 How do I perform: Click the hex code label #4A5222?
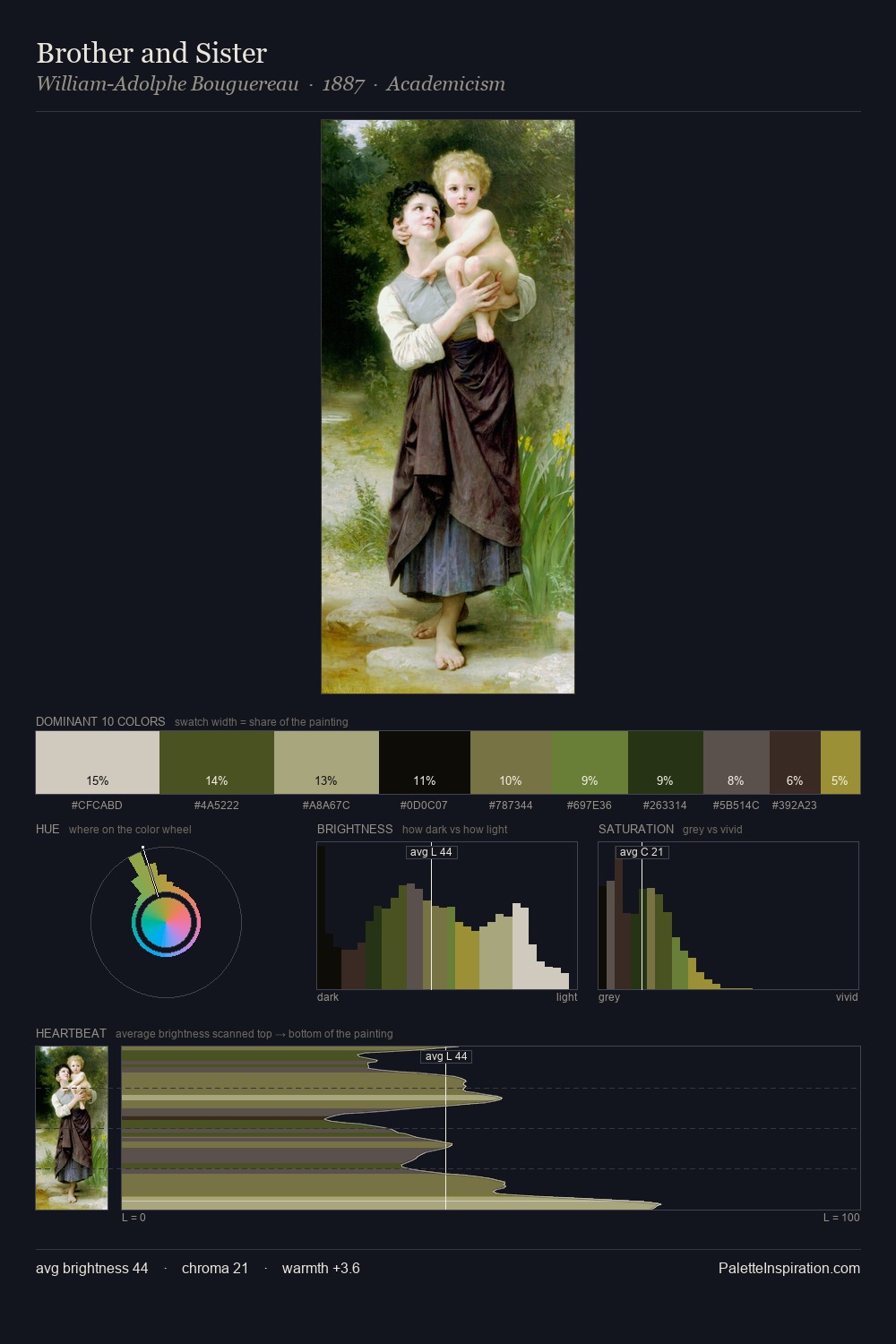217,806
